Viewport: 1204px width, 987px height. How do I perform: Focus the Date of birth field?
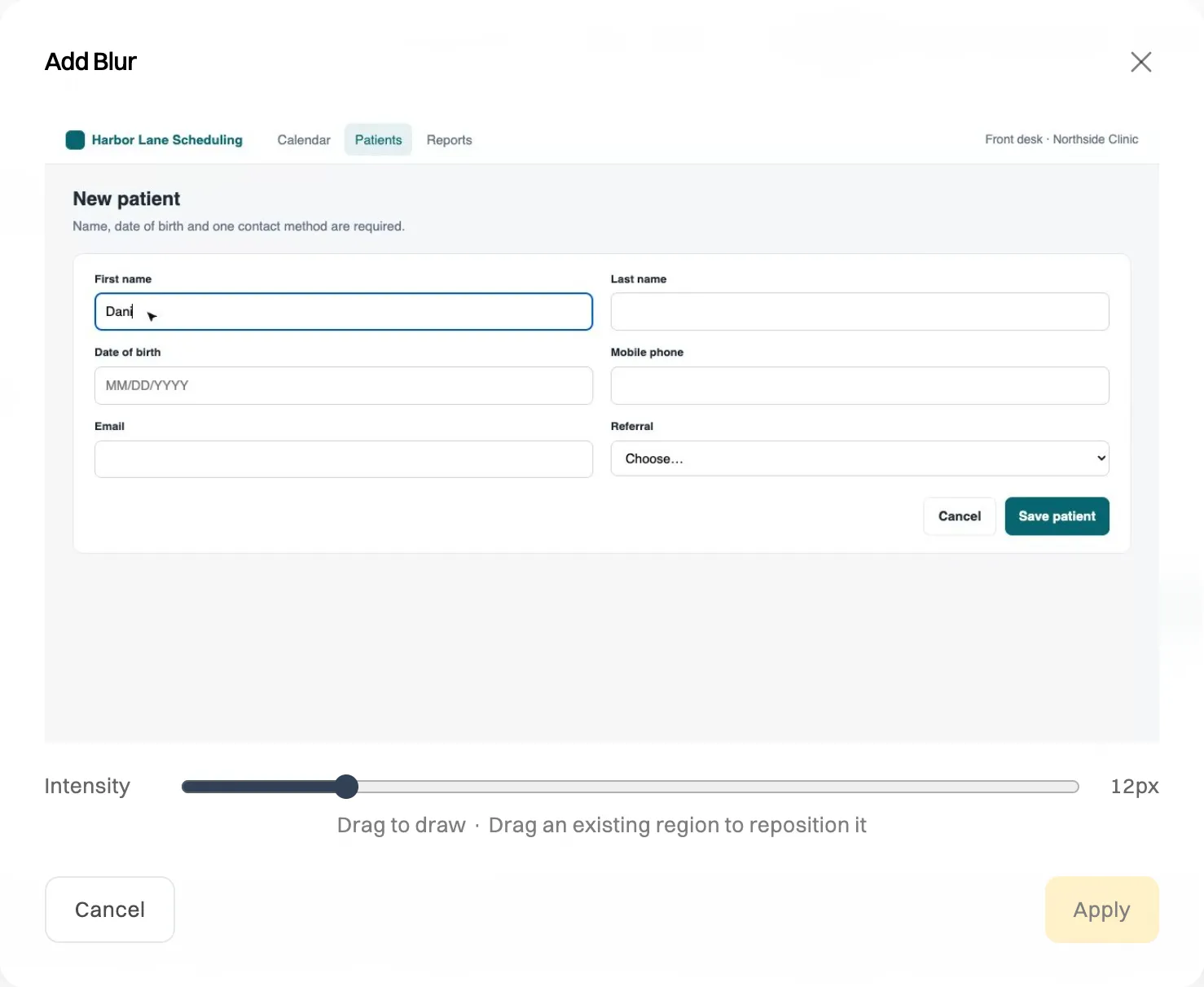pos(344,385)
